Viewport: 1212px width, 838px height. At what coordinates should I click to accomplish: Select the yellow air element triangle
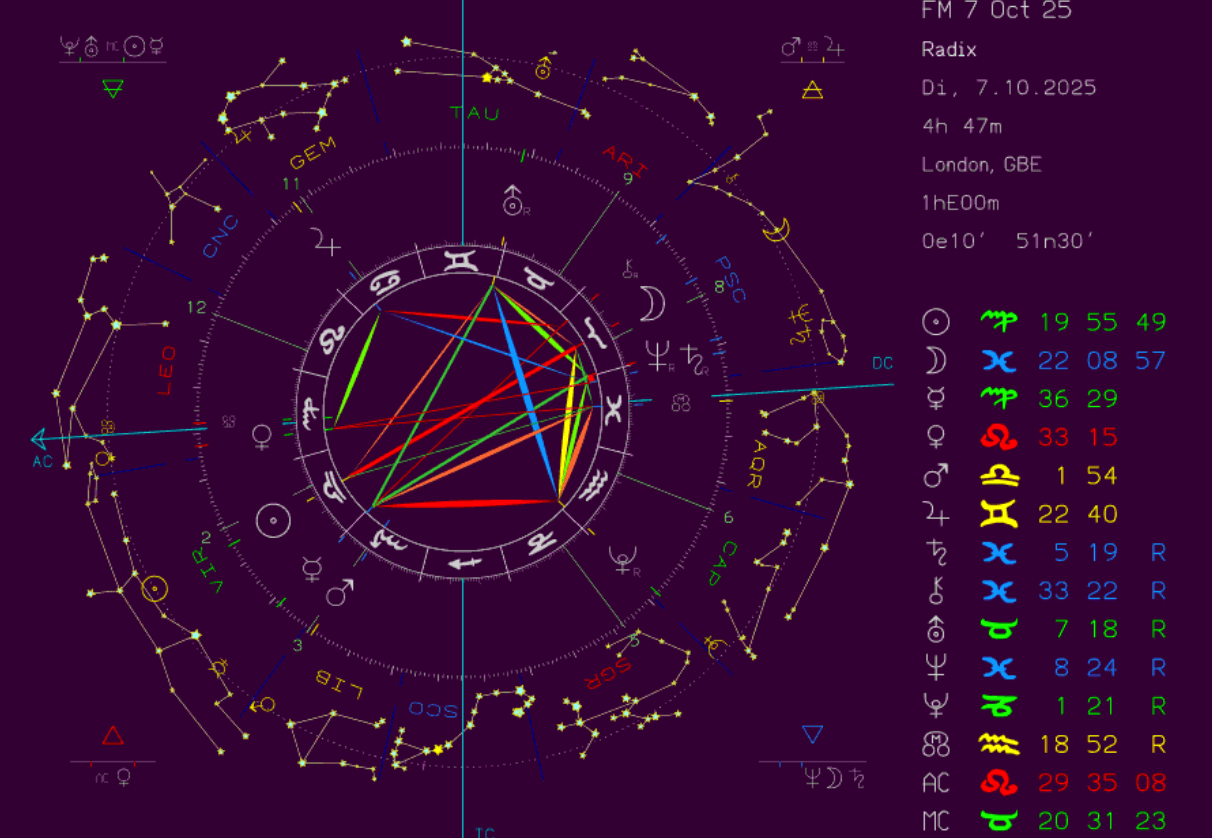click(x=812, y=91)
